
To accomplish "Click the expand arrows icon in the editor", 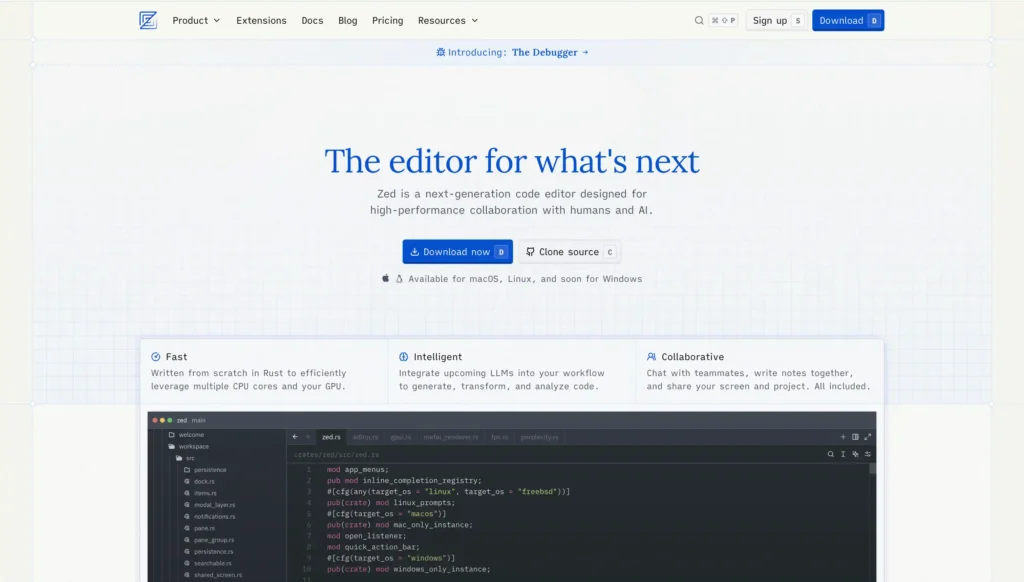I will pyautogui.click(x=868, y=437).
